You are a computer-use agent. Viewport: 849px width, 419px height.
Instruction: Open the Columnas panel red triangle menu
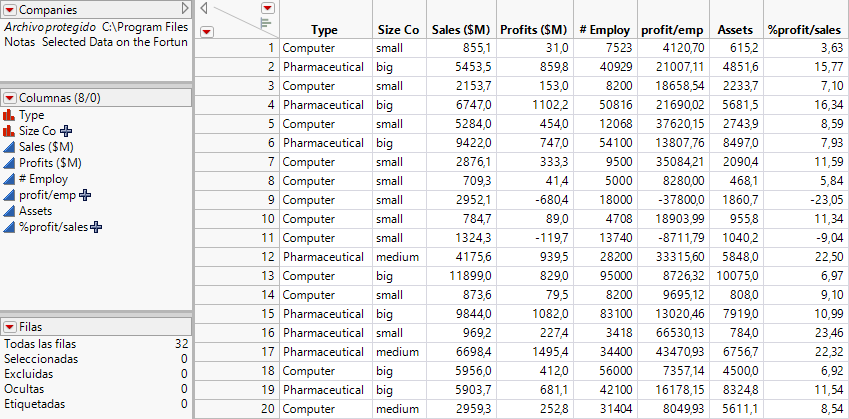pyautogui.click(x=9, y=97)
